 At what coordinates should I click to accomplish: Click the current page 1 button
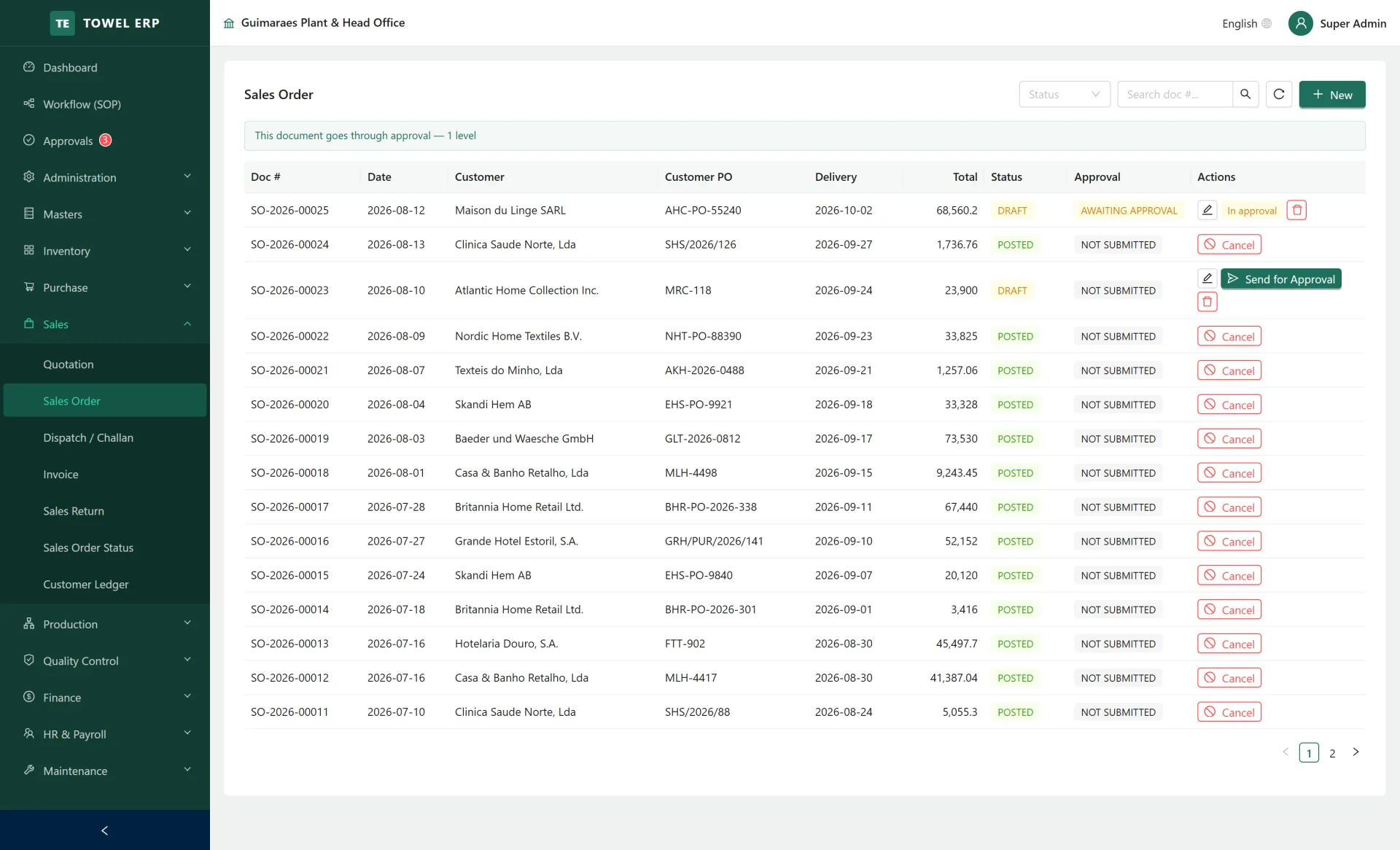pyautogui.click(x=1309, y=753)
